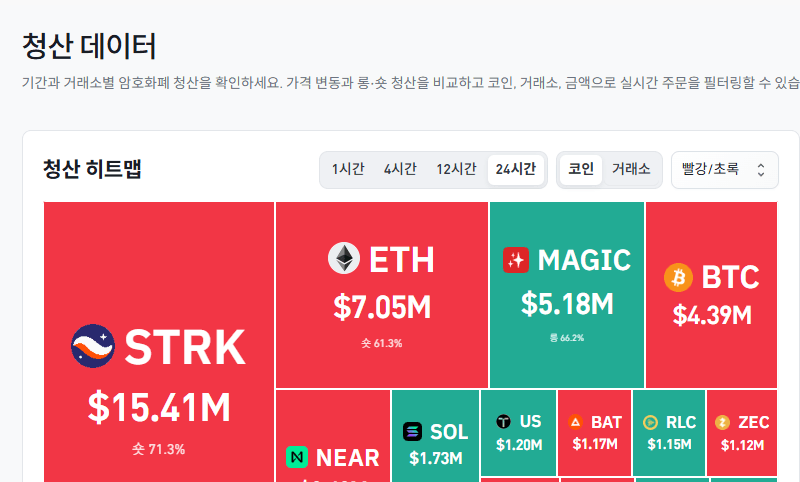
Task: Click the BAT token logo icon
Action: (576, 422)
